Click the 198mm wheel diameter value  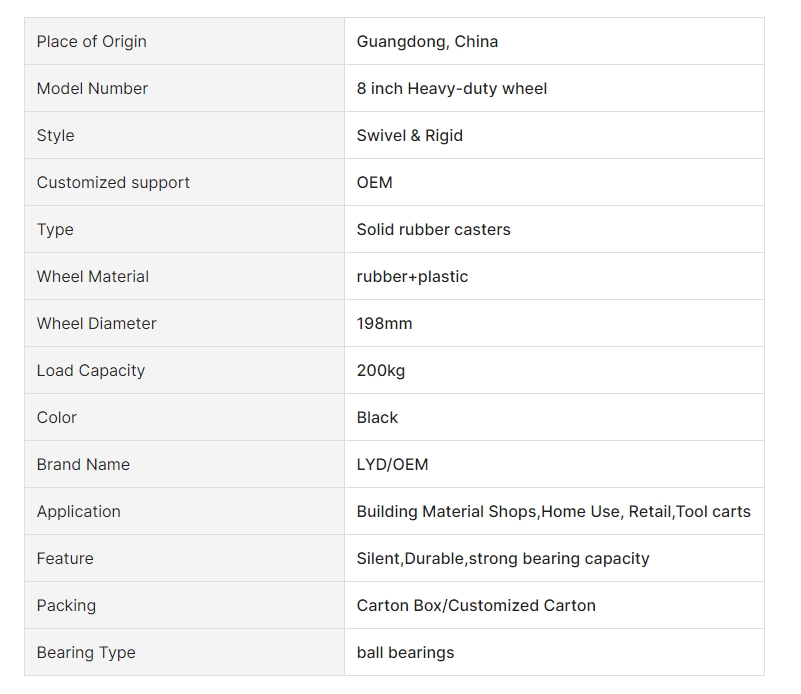pos(384,323)
